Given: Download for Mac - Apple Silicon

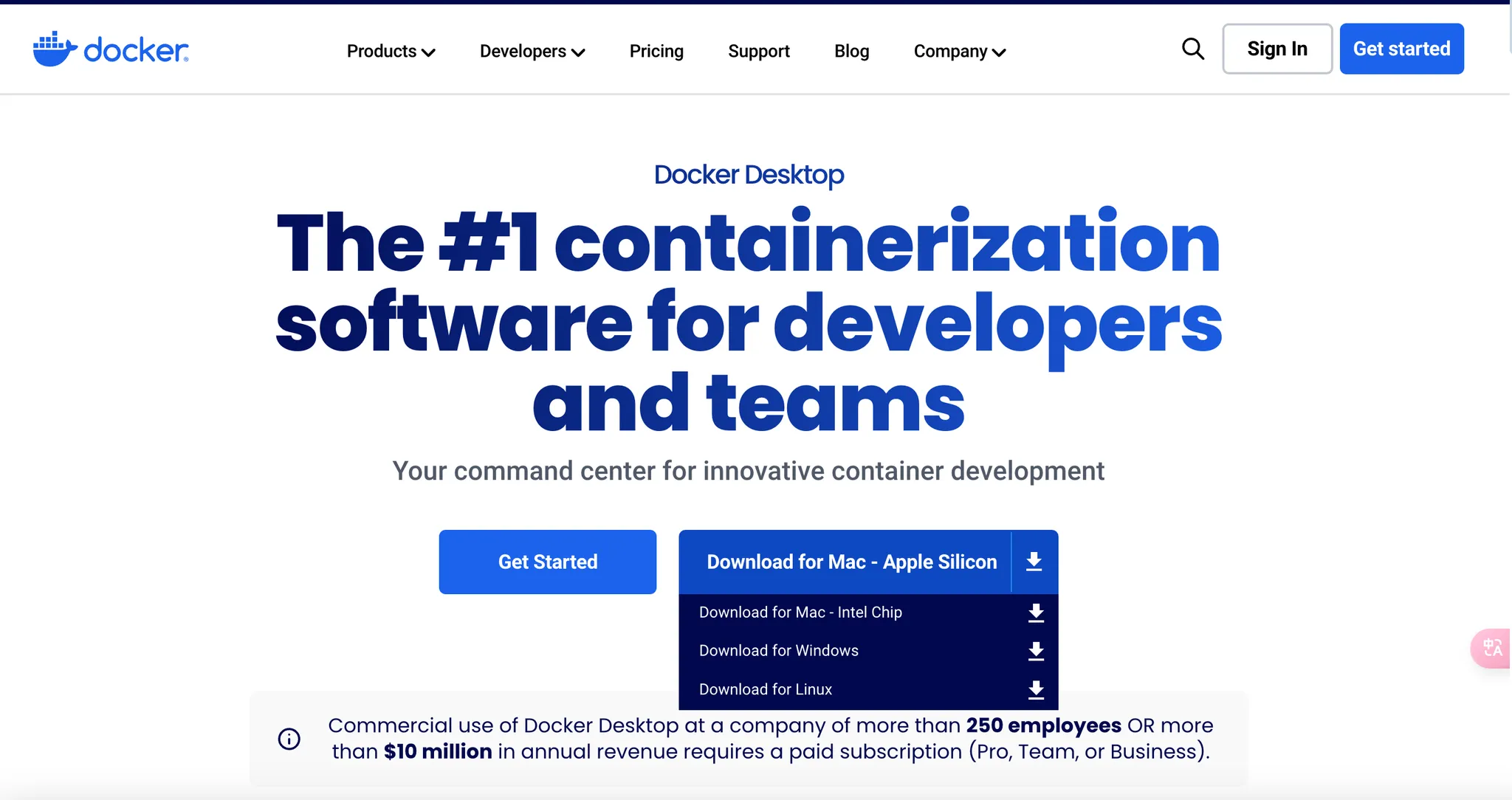Looking at the screenshot, I should (x=851, y=562).
